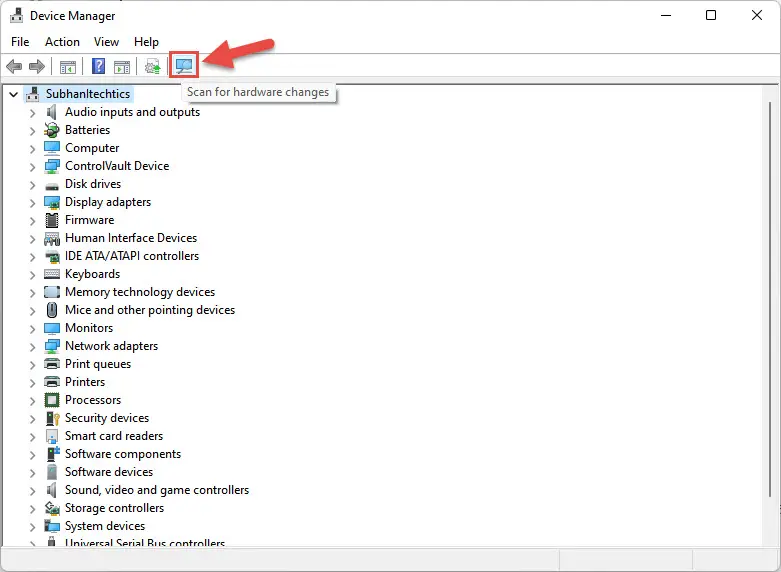Click the blue Help question-mark icon
The height and width of the screenshot is (572, 781).
[x=99, y=66]
